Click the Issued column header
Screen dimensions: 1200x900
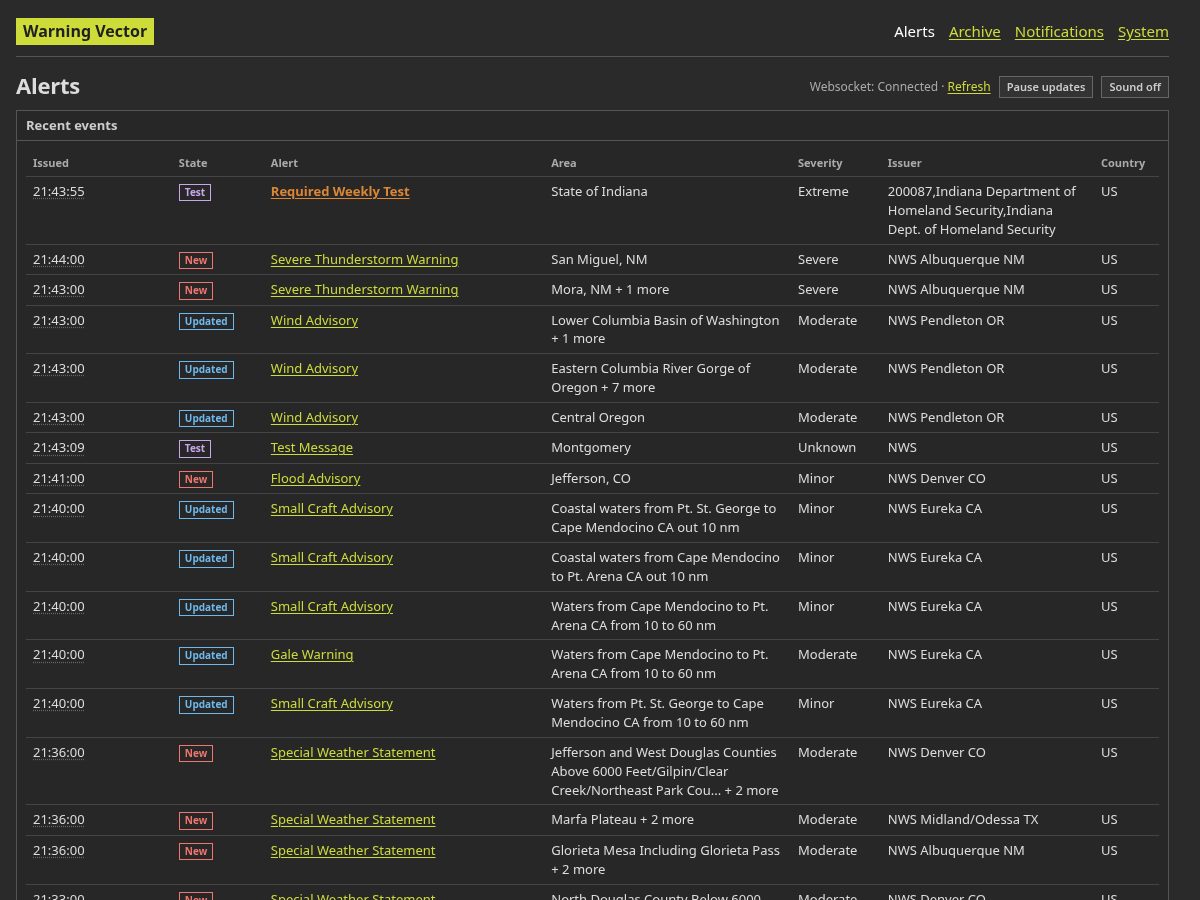(x=51, y=163)
